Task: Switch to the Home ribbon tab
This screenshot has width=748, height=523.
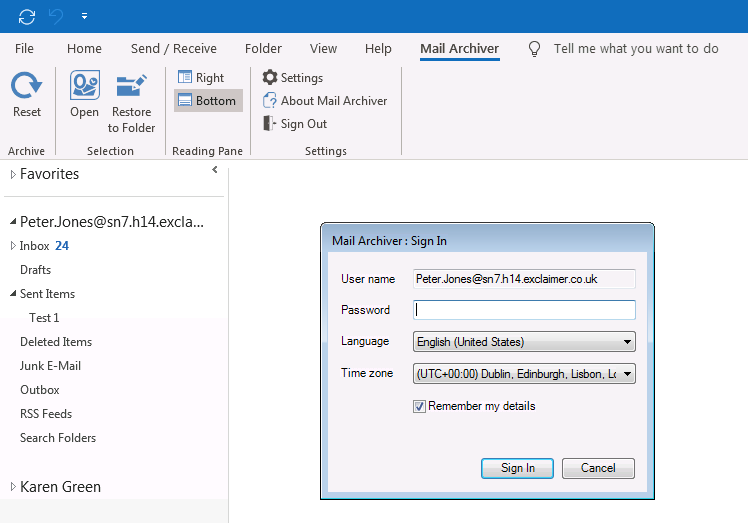Action: (84, 49)
